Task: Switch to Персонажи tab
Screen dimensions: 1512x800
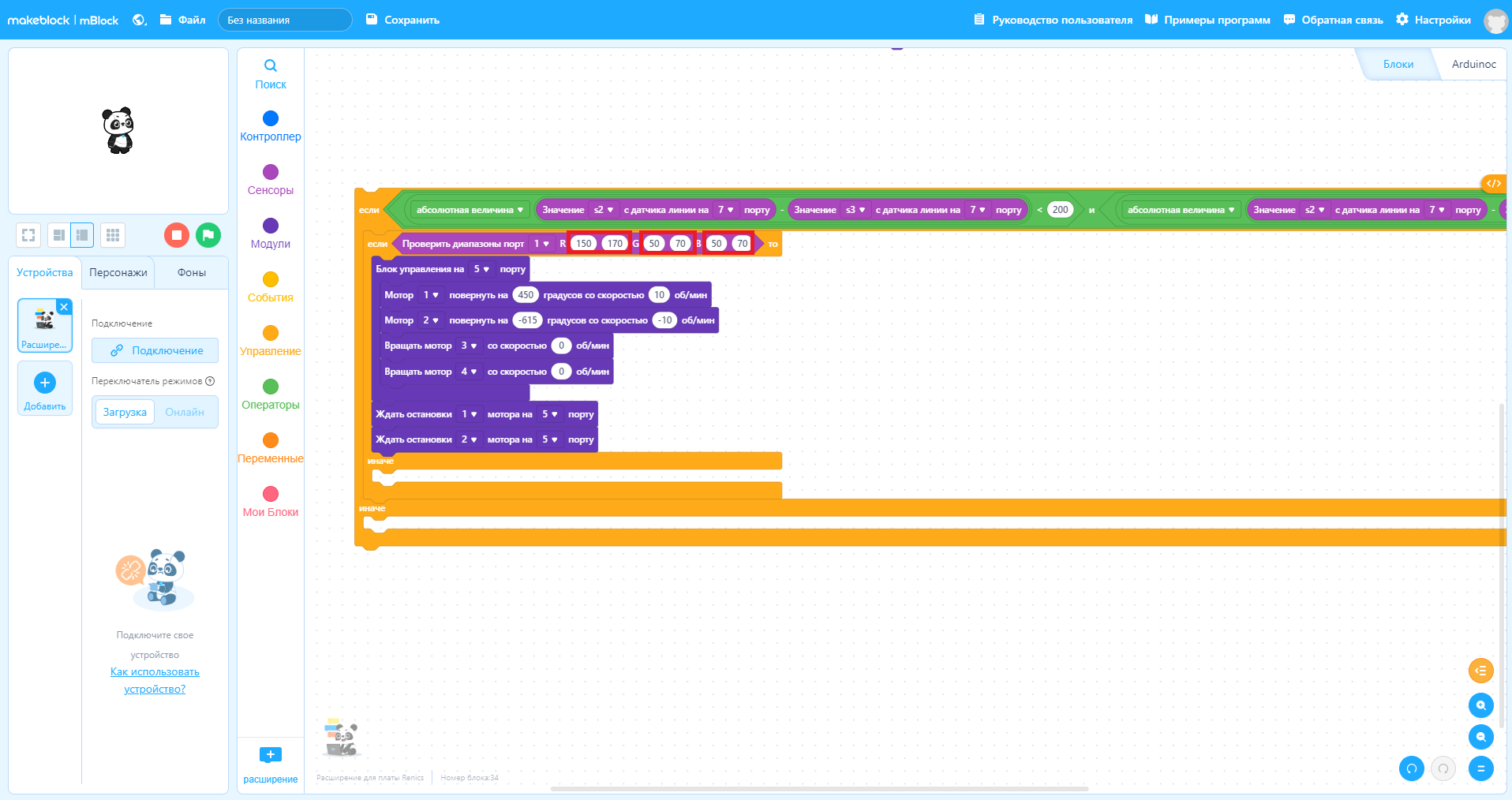Action: tap(118, 272)
